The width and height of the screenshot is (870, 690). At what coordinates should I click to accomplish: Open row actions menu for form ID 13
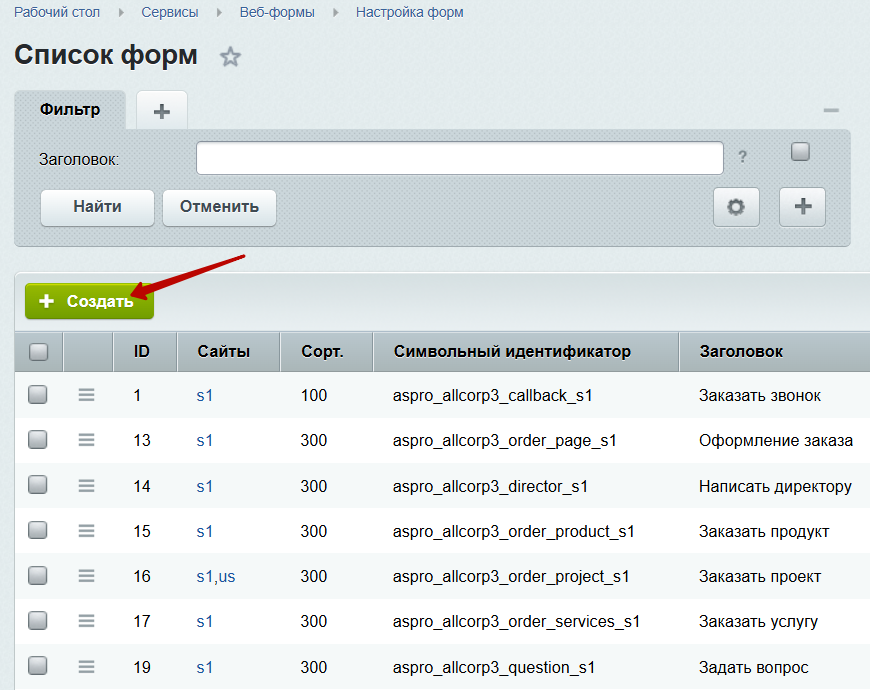87,440
